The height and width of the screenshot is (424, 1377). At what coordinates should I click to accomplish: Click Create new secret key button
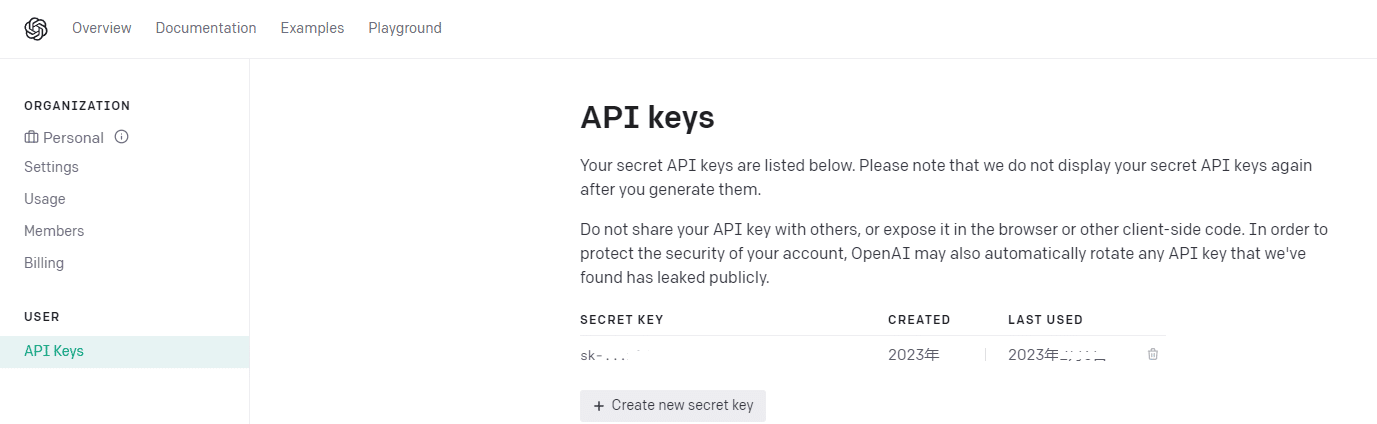point(673,405)
